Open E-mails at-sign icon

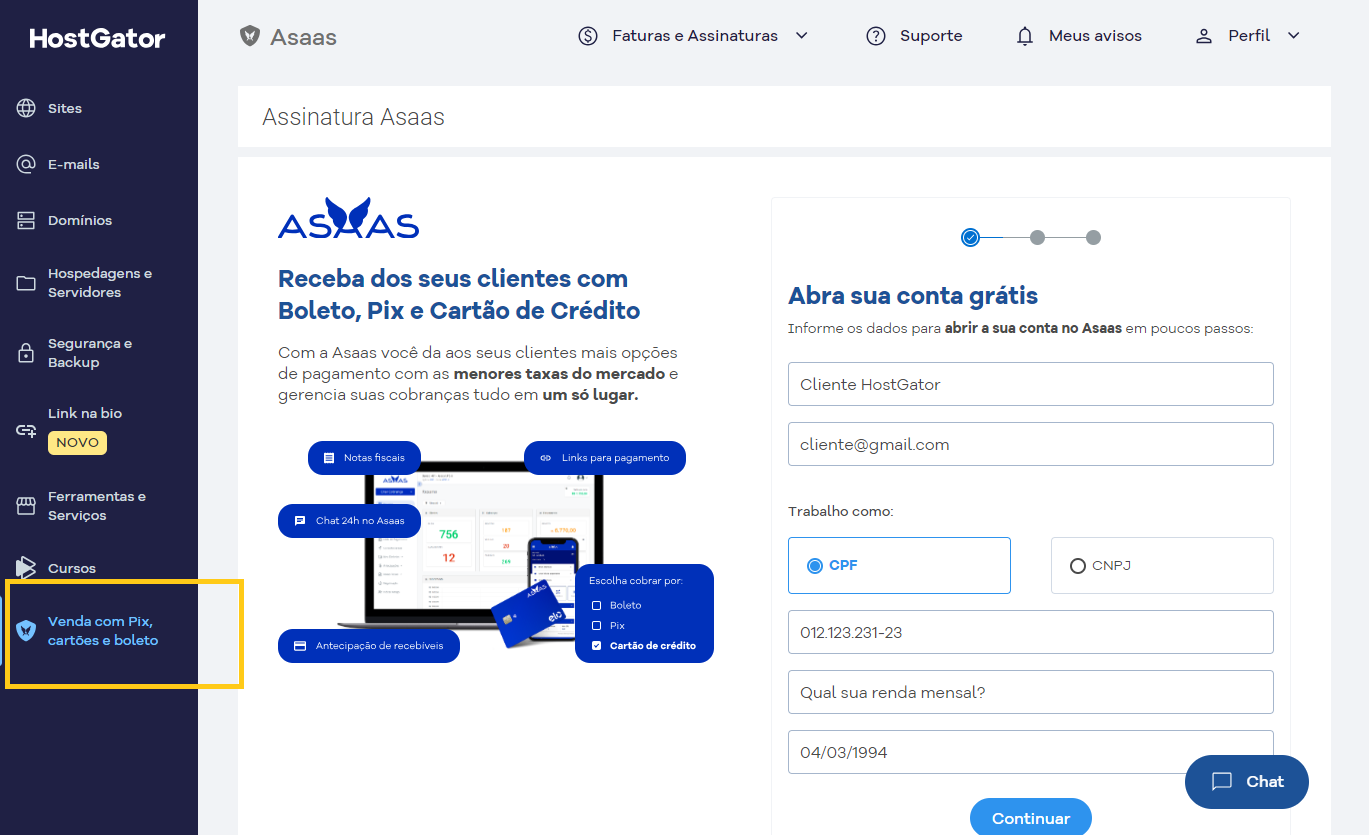26,164
